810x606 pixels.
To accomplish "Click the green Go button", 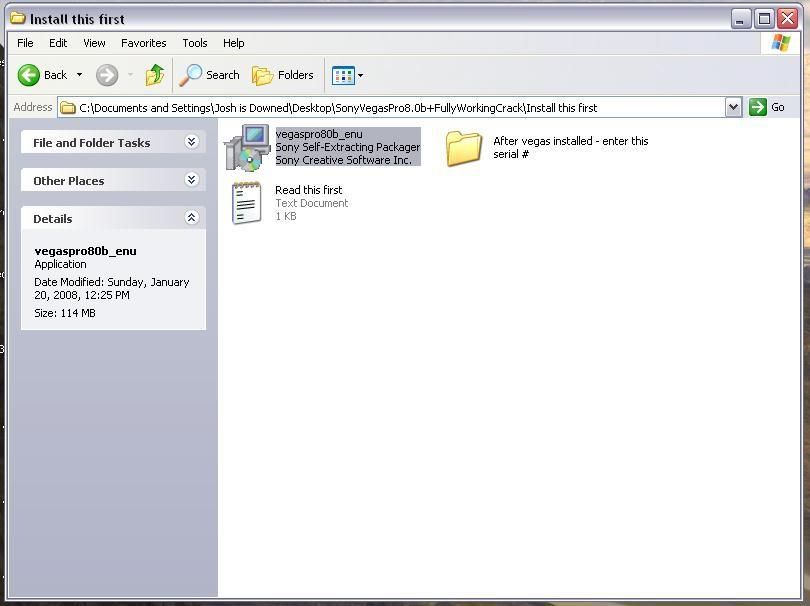I will click(x=767, y=107).
